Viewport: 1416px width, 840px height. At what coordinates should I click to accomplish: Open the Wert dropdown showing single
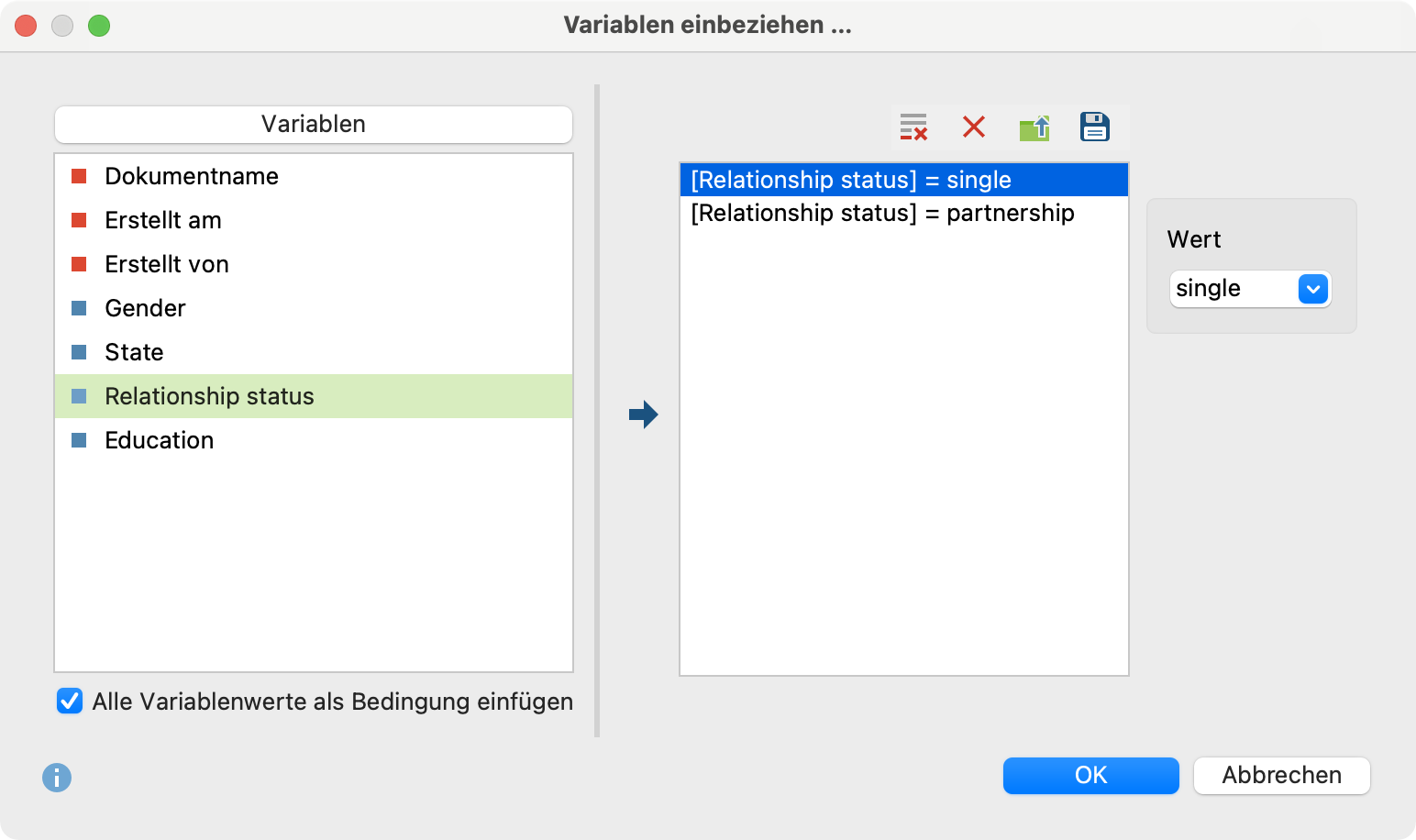[x=1250, y=289]
